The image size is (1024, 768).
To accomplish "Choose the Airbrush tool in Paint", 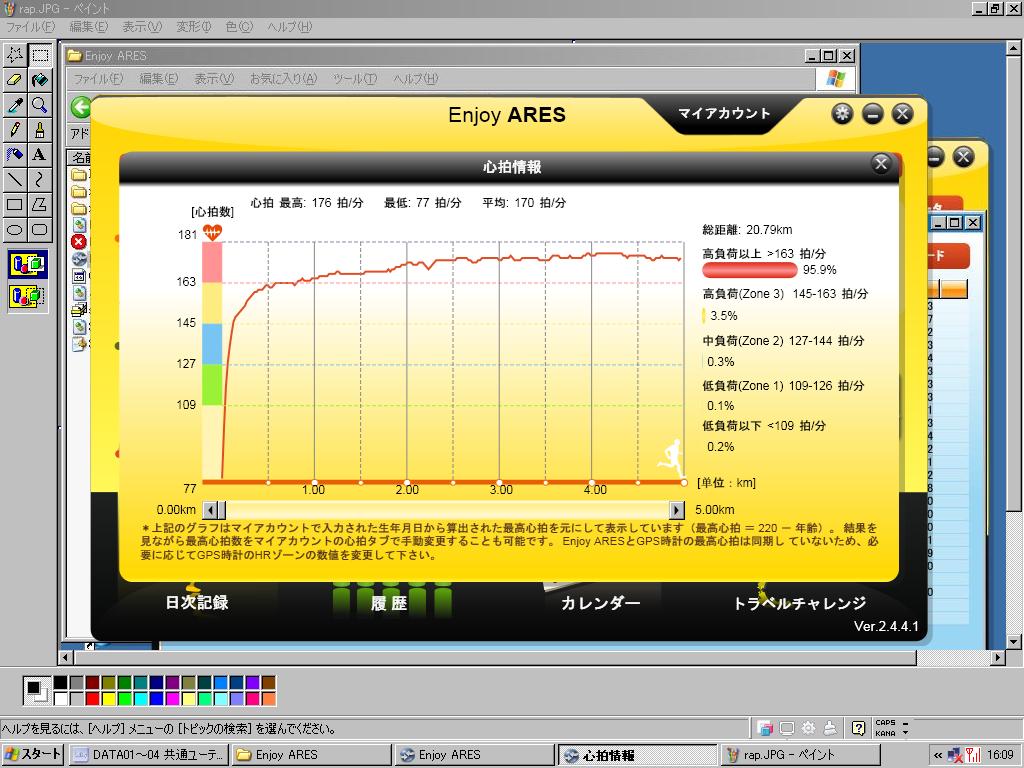I will coord(15,154).
